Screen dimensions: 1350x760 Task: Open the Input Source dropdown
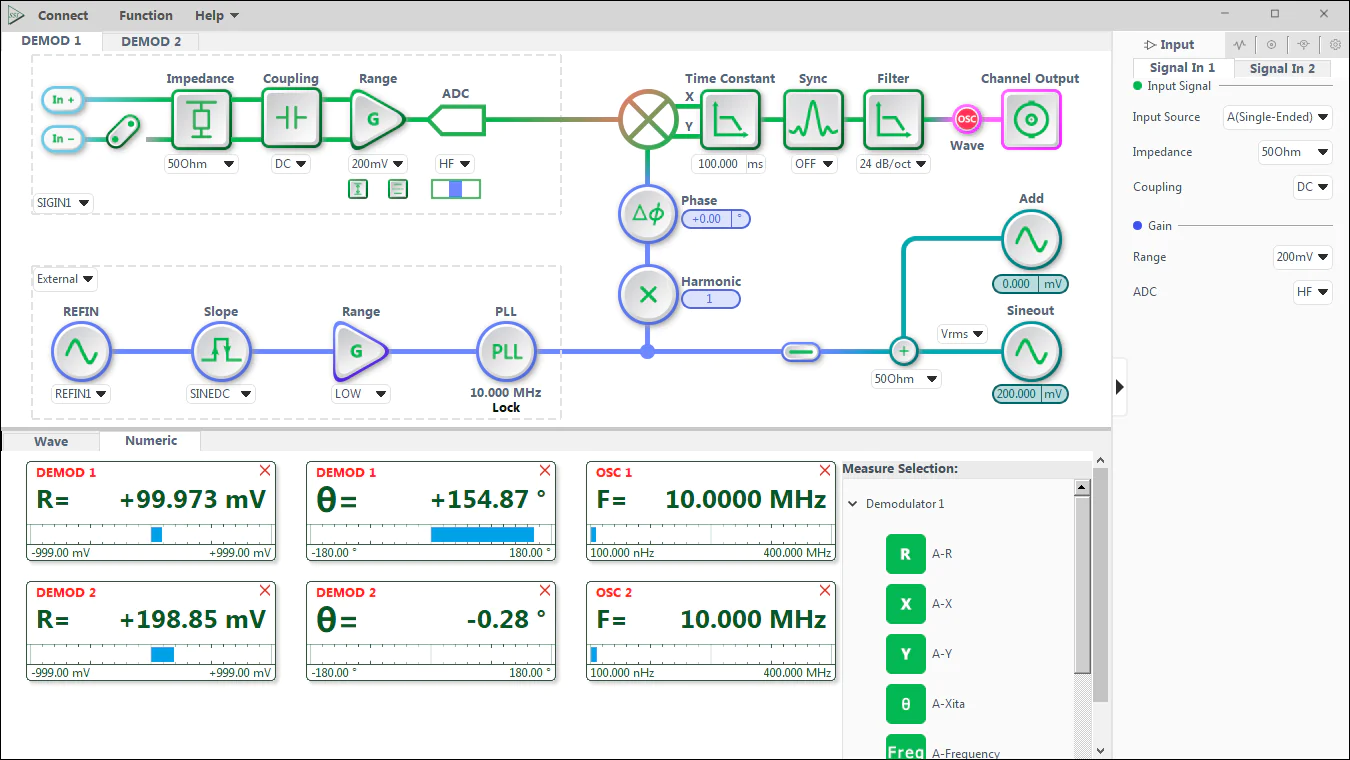[1278, 117]
